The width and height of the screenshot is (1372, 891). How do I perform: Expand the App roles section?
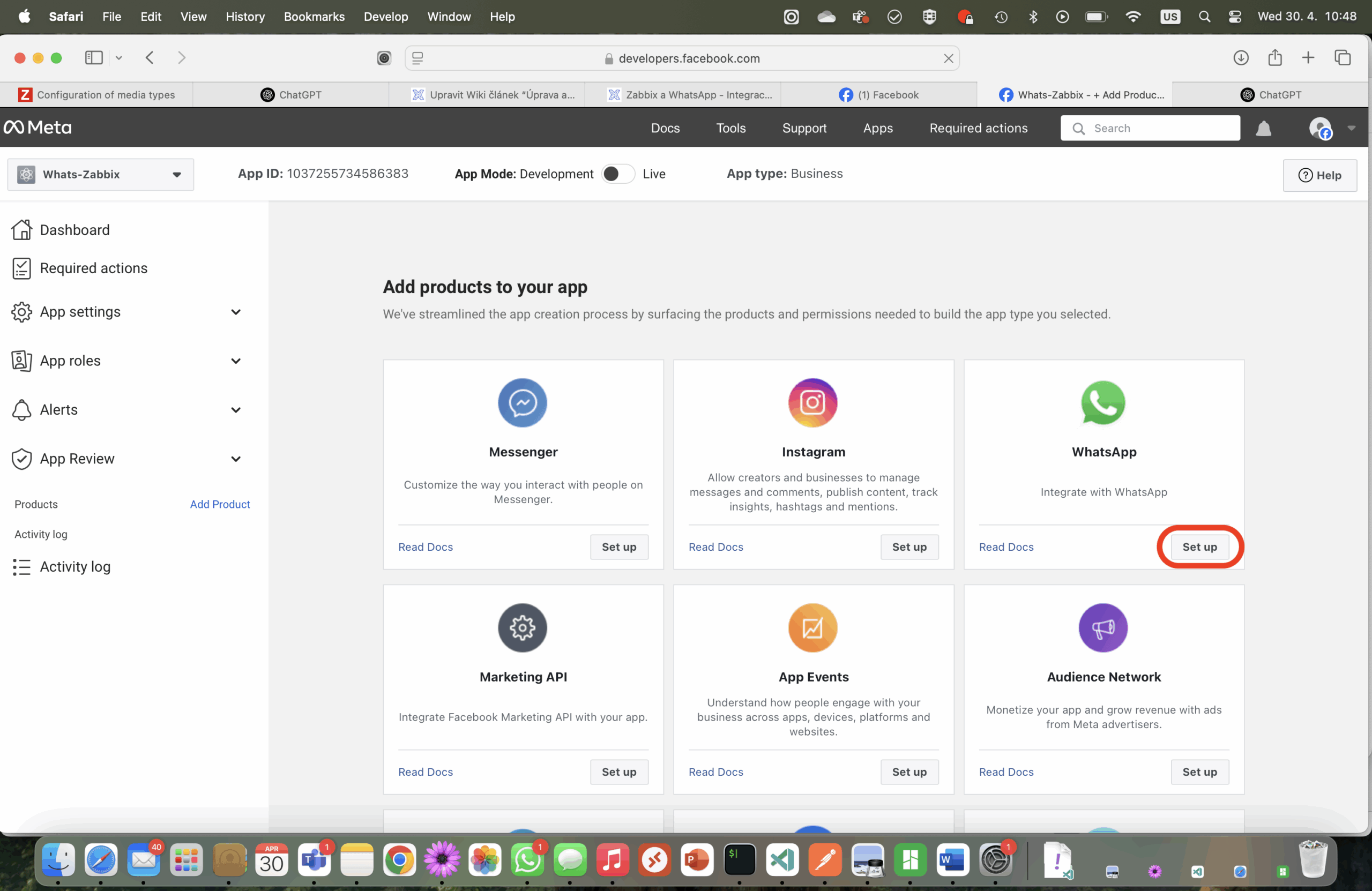(235, 361)
